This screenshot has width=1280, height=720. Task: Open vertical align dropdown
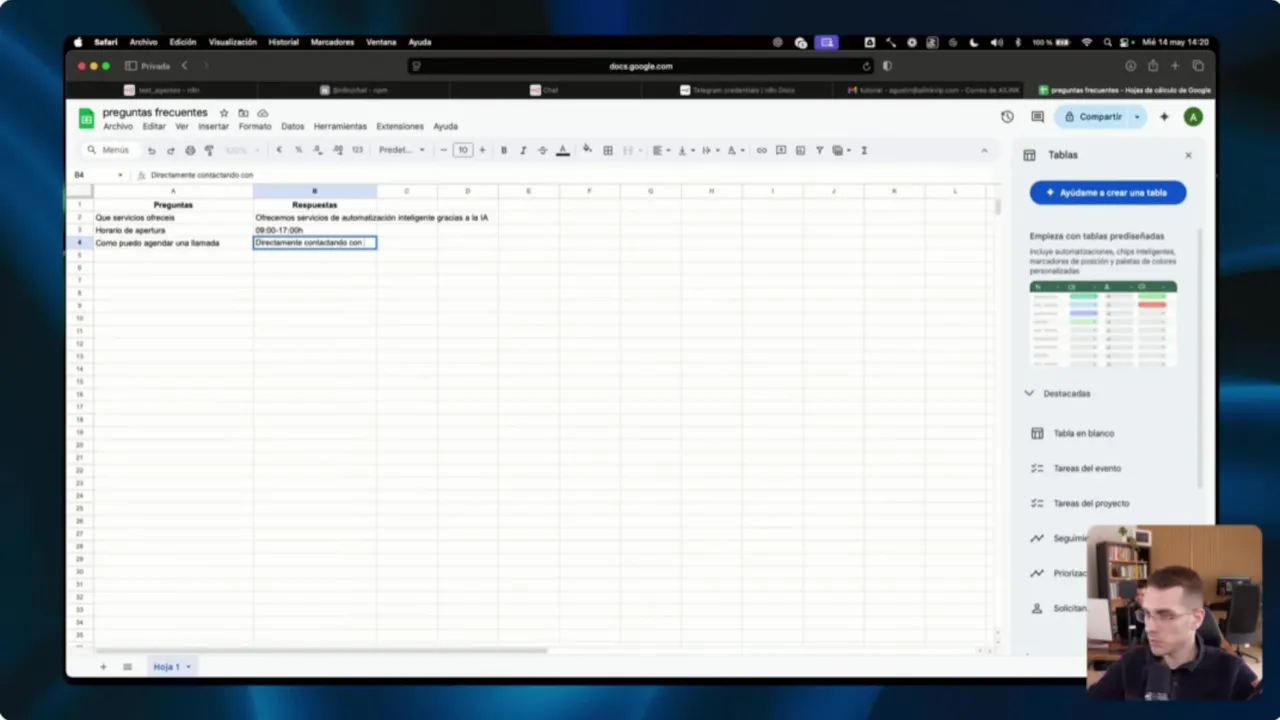pos(685,150)
